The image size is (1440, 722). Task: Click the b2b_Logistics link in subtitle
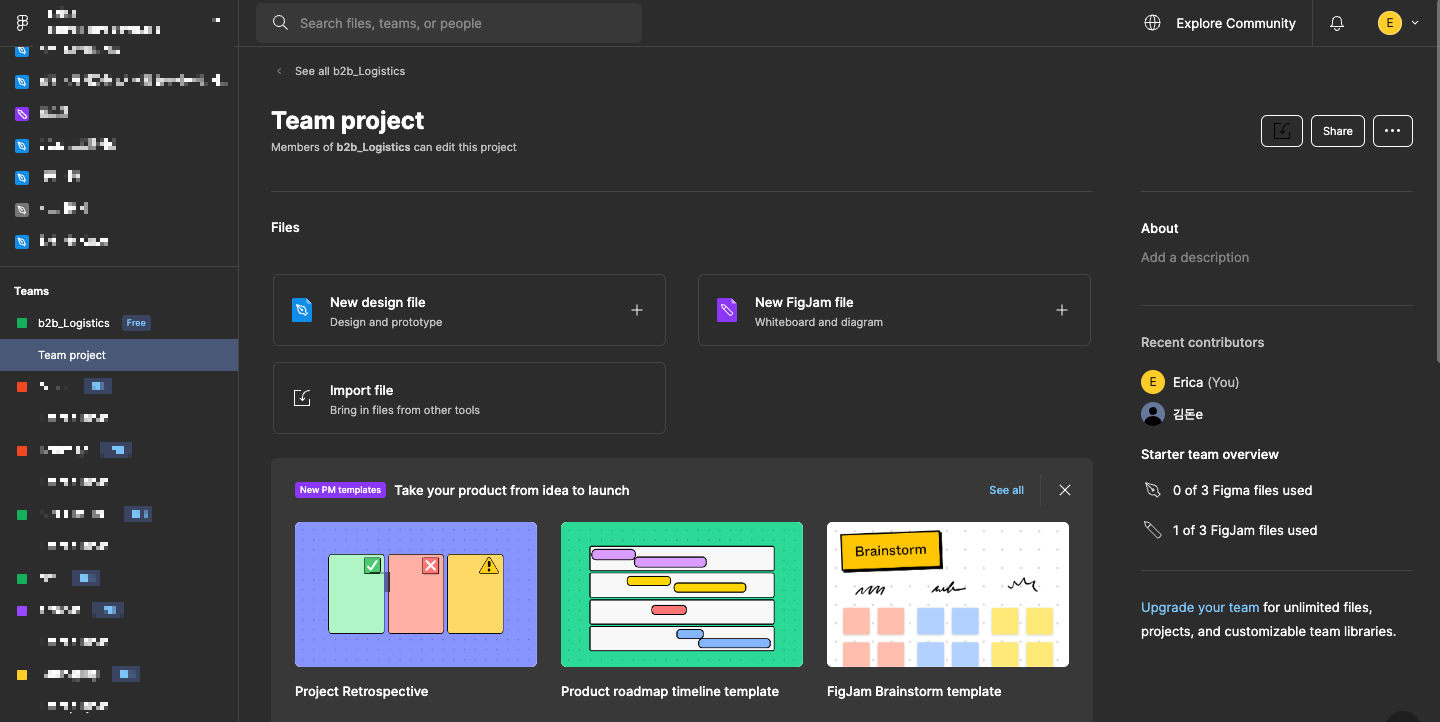point(373,147)
